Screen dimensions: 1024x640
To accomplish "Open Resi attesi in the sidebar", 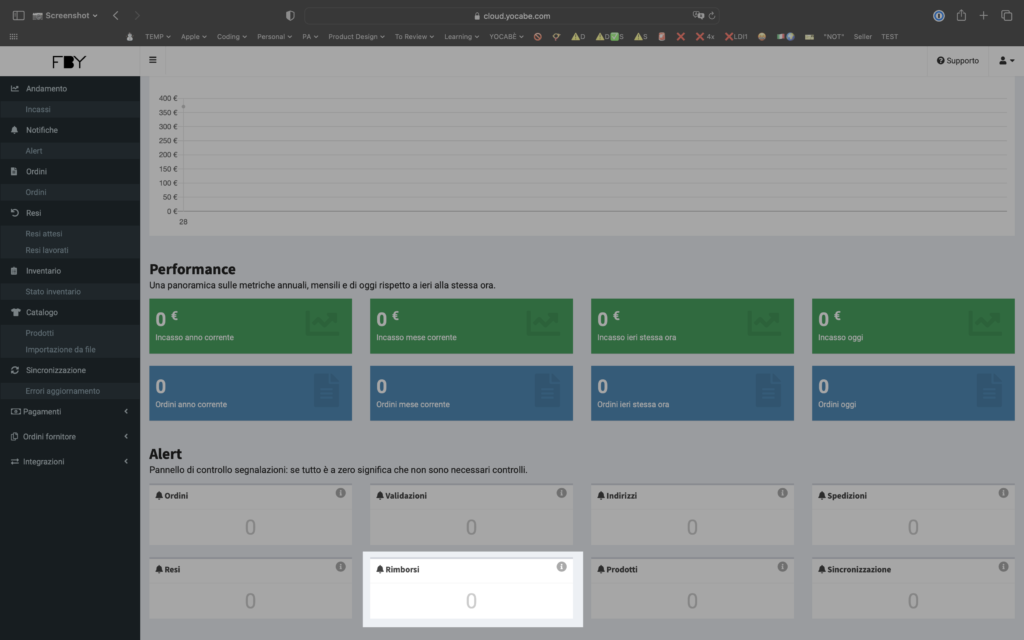I will (x=44, y=233).
